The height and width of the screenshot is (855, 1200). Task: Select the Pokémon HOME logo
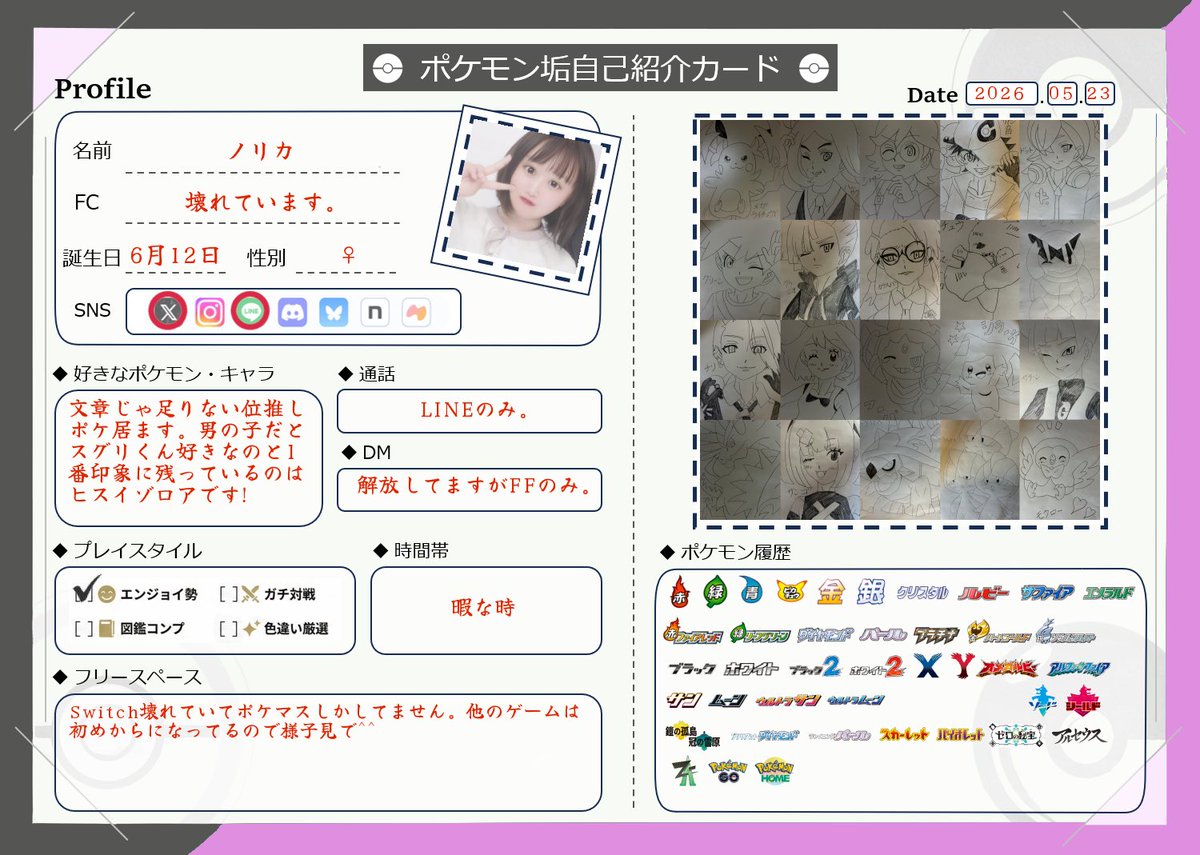point(774,770)
